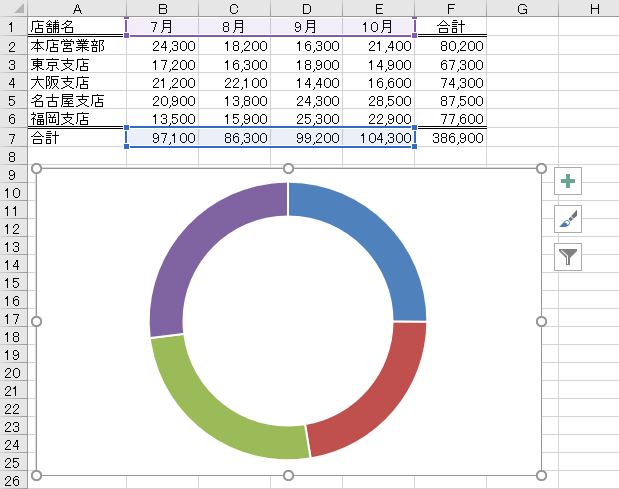Select column C header

(234, 8)
